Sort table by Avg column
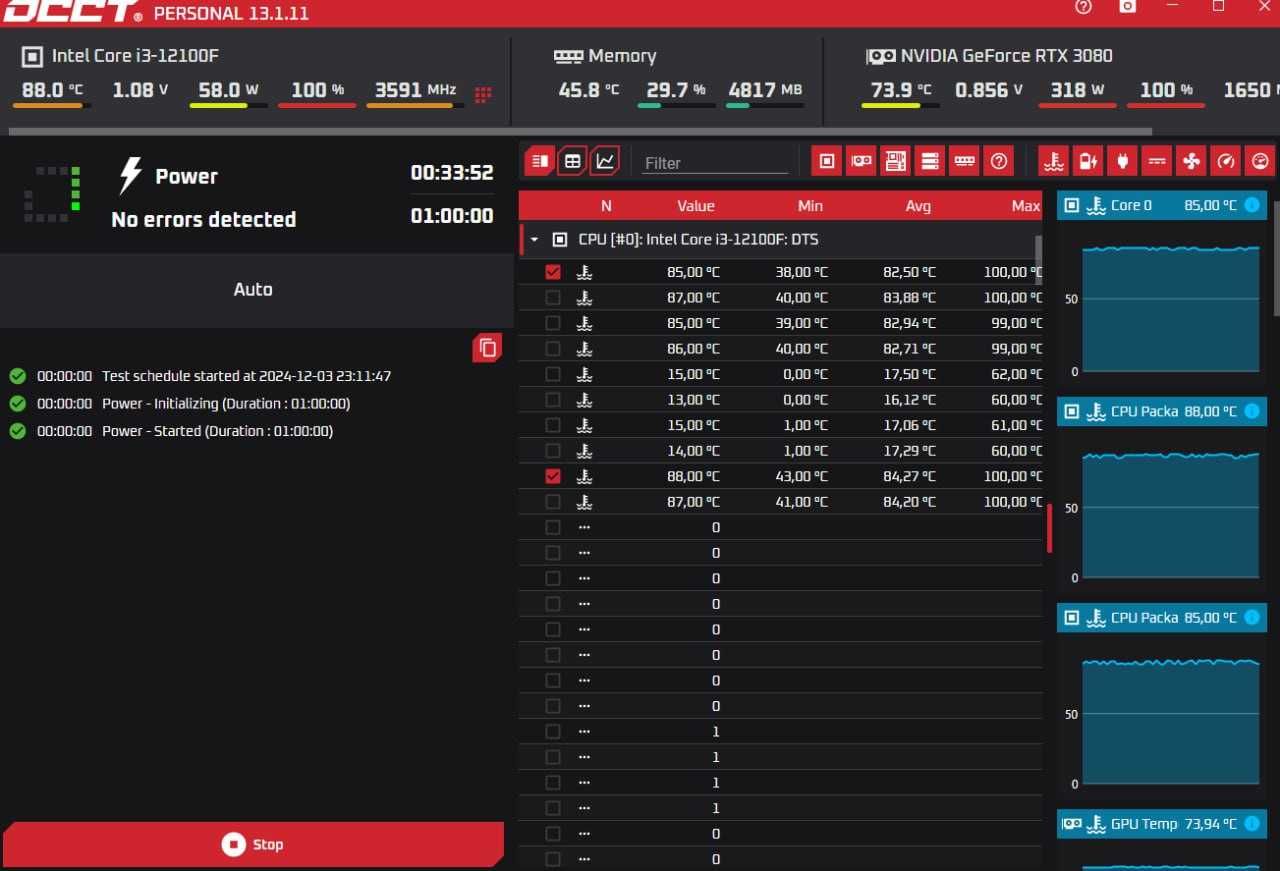This screenshot has width=1280, height=871. [918, 206]
